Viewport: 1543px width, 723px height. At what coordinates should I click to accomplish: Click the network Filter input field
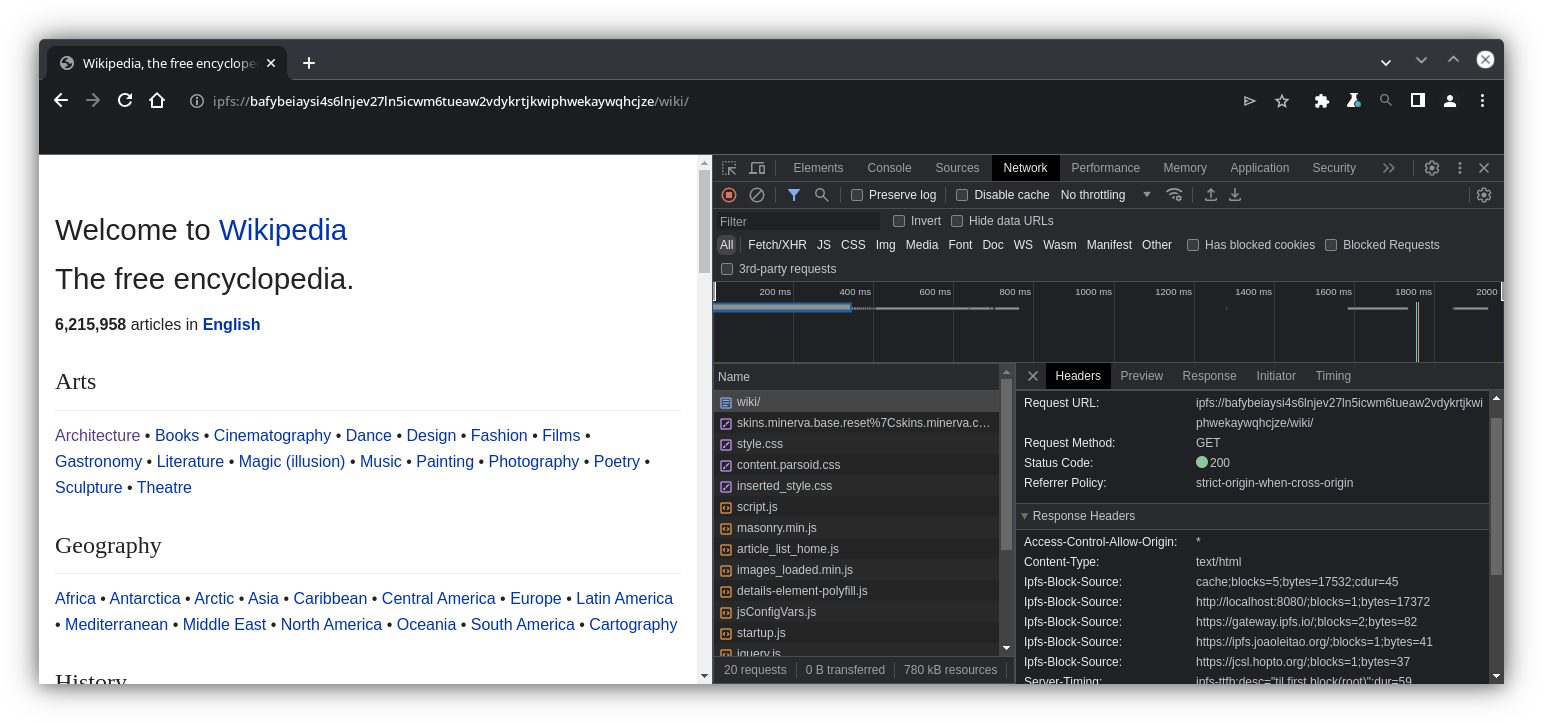[798, 221]
